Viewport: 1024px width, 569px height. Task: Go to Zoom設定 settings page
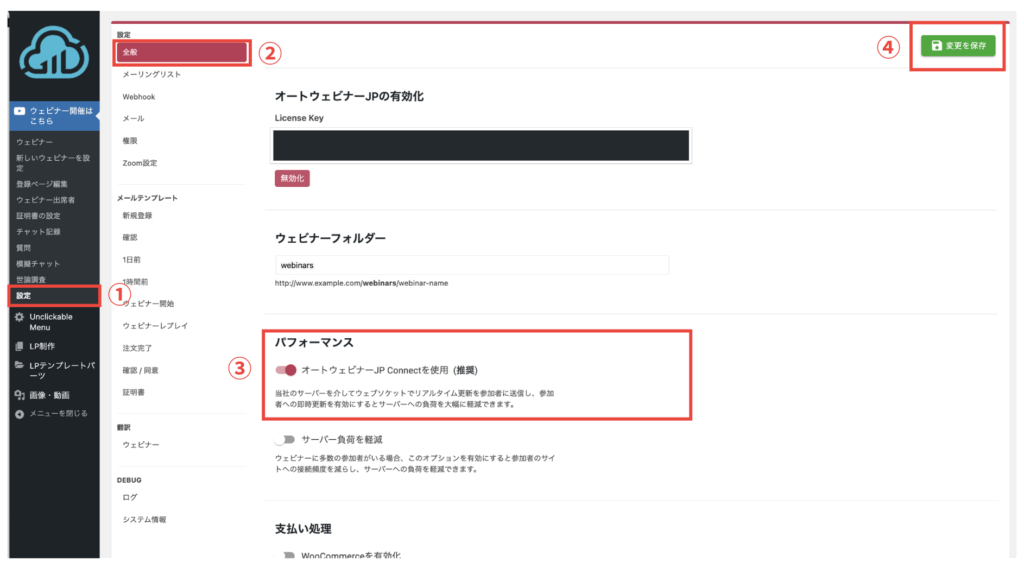140,163
